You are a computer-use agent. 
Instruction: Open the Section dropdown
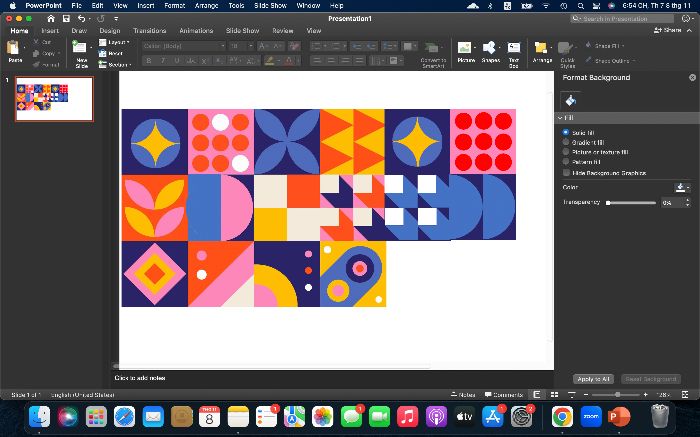[x=115, y=65]
